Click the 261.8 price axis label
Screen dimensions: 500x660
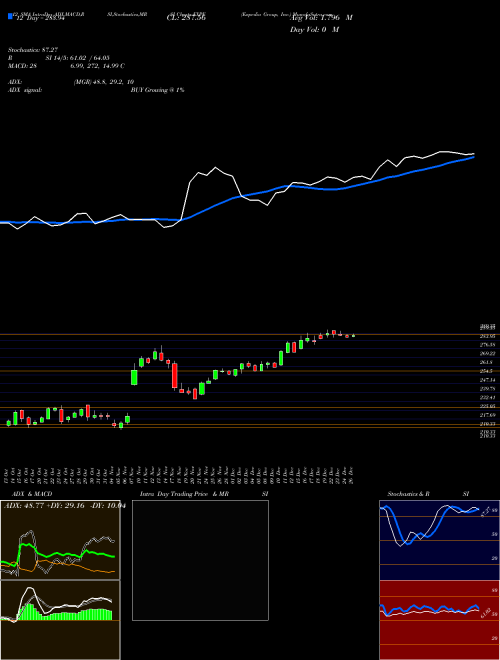point(486,362)
